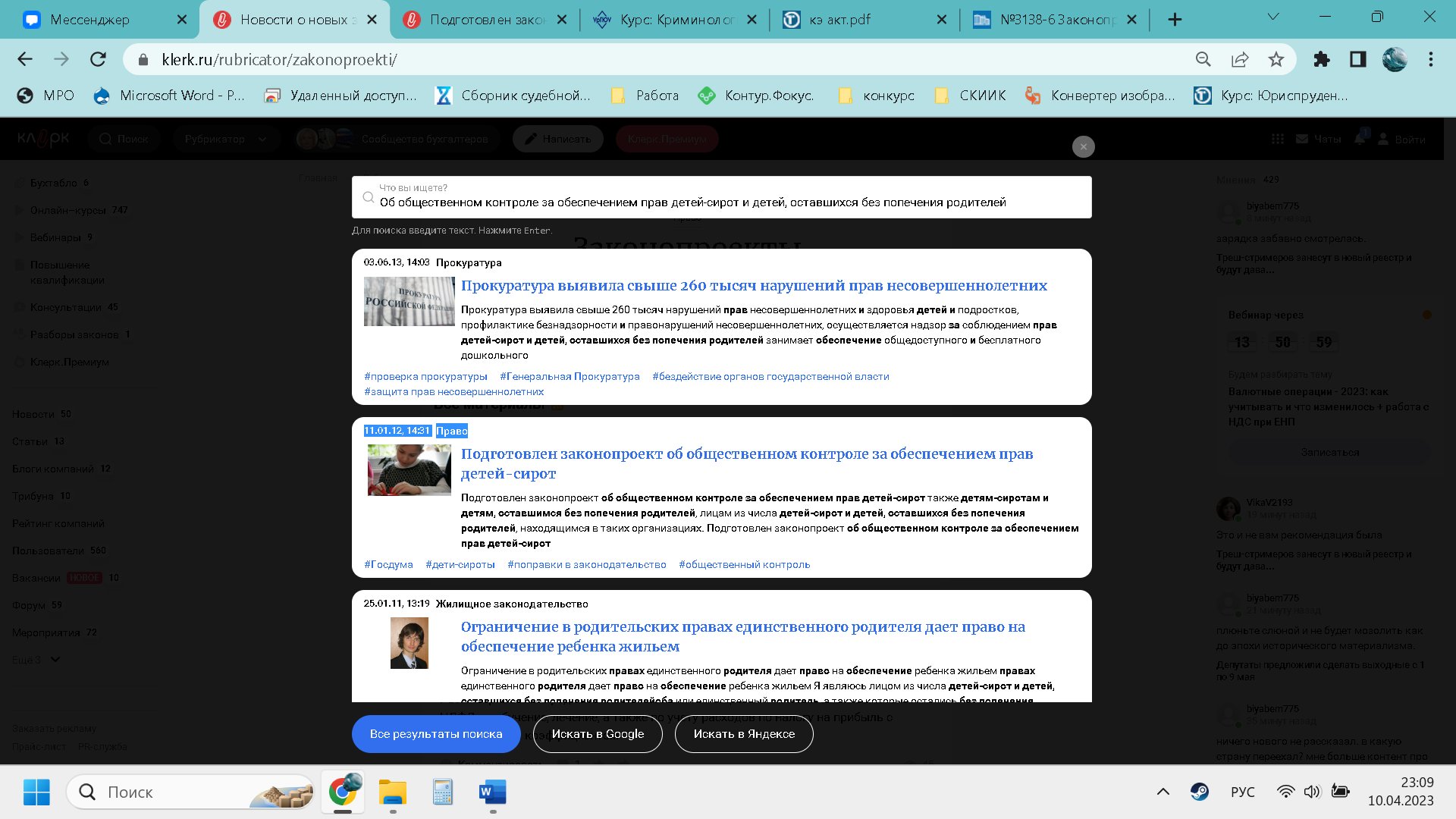Select tag #Генеральная Прокуратура
The image size is (1456, 819).
(570, 376)
